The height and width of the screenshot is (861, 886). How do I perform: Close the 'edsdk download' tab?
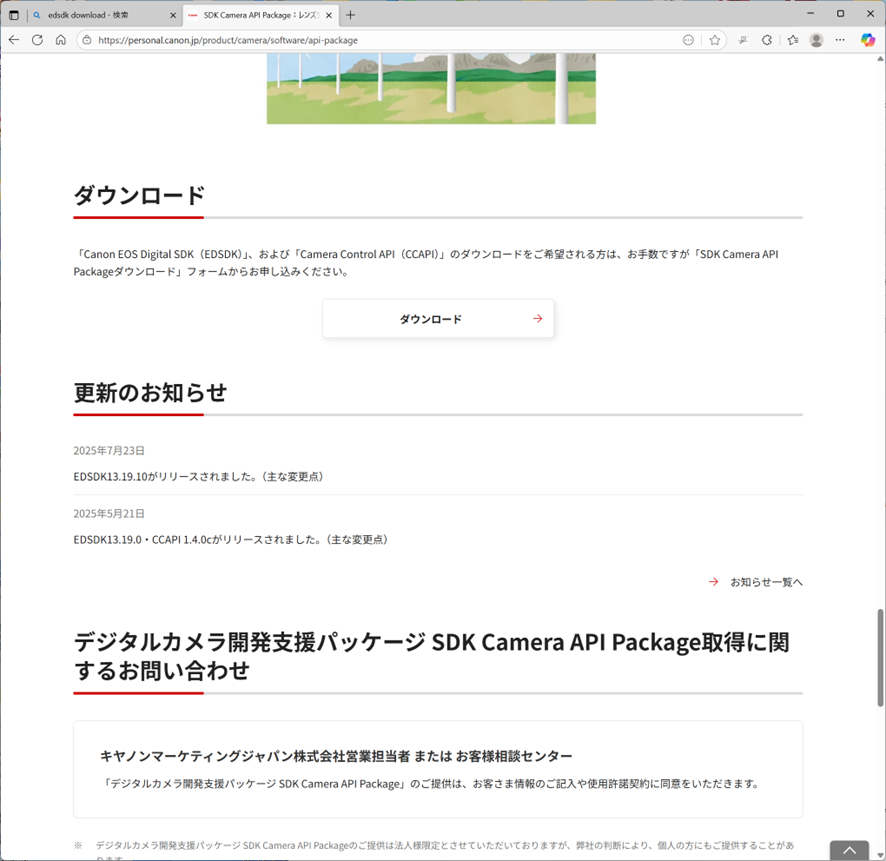tap(172, 15)
